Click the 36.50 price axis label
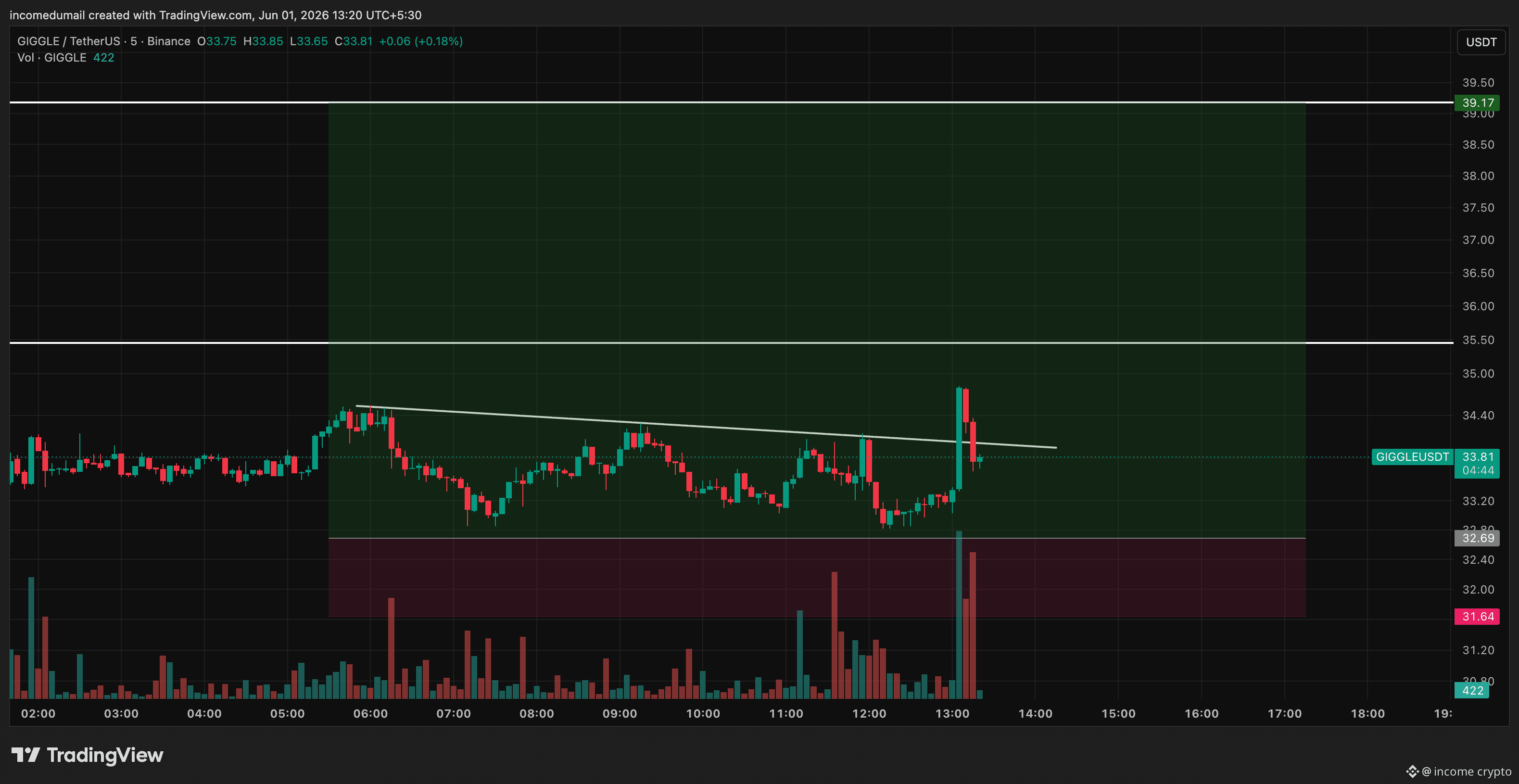 (x=1478, y=273)
